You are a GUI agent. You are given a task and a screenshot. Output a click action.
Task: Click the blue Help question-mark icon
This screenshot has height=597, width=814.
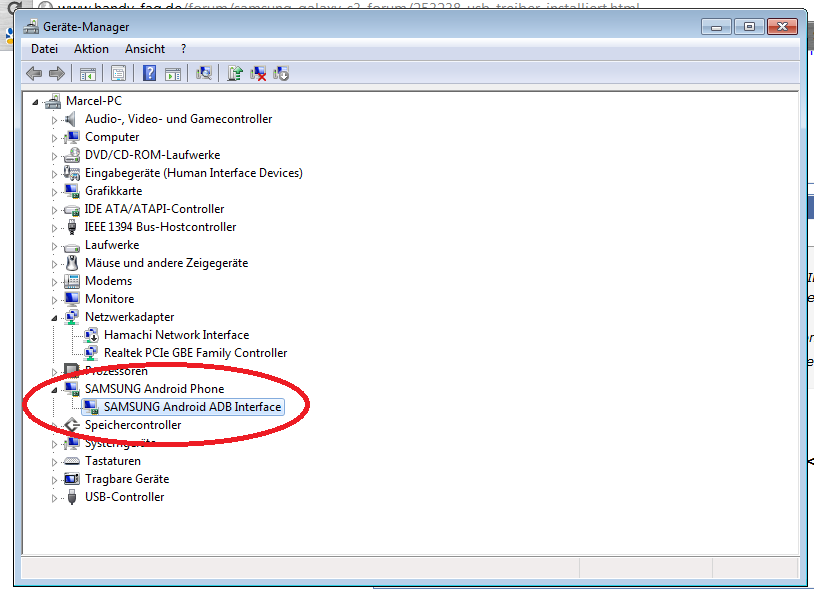coord(150,73)
